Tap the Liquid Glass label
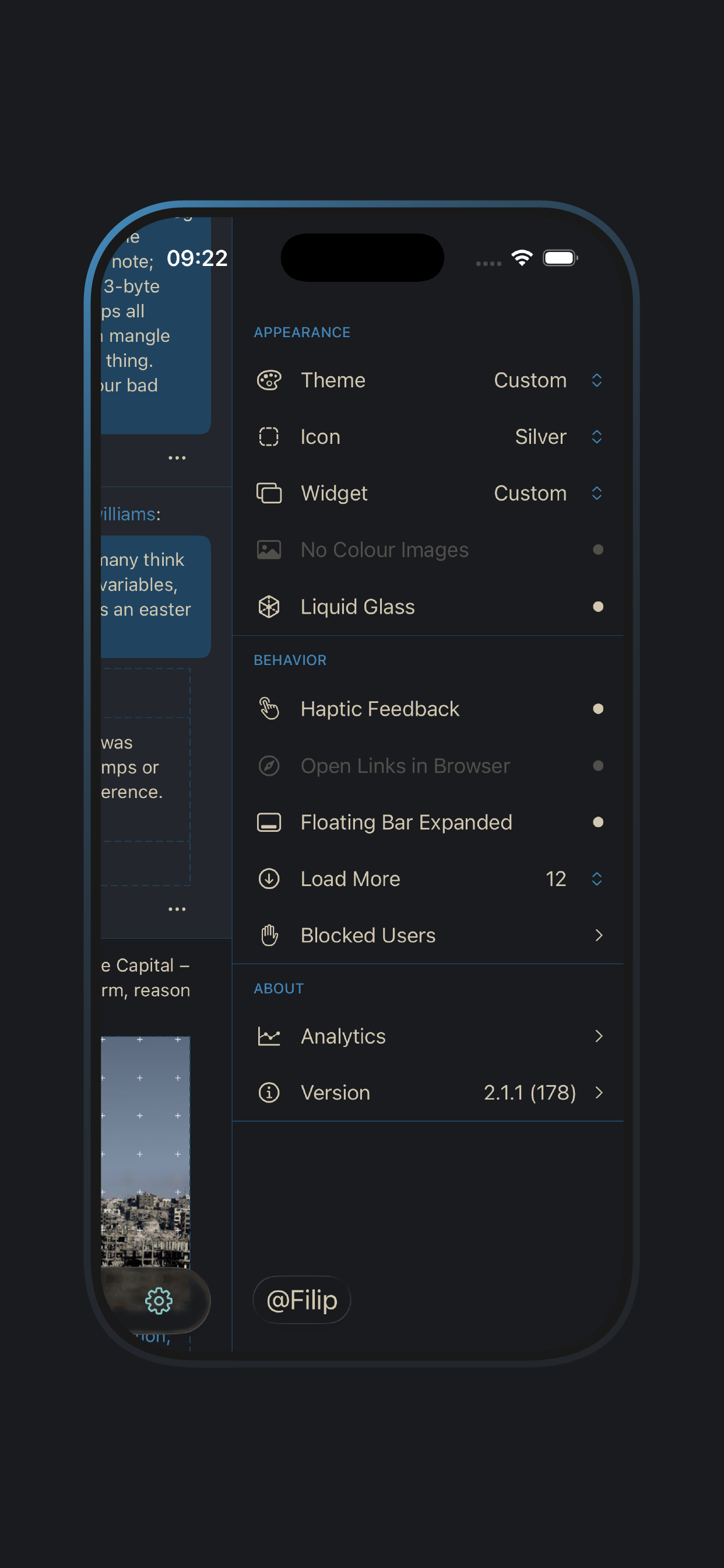Image resolution: width=724 pixels, height=1568 pixels. 358,607
